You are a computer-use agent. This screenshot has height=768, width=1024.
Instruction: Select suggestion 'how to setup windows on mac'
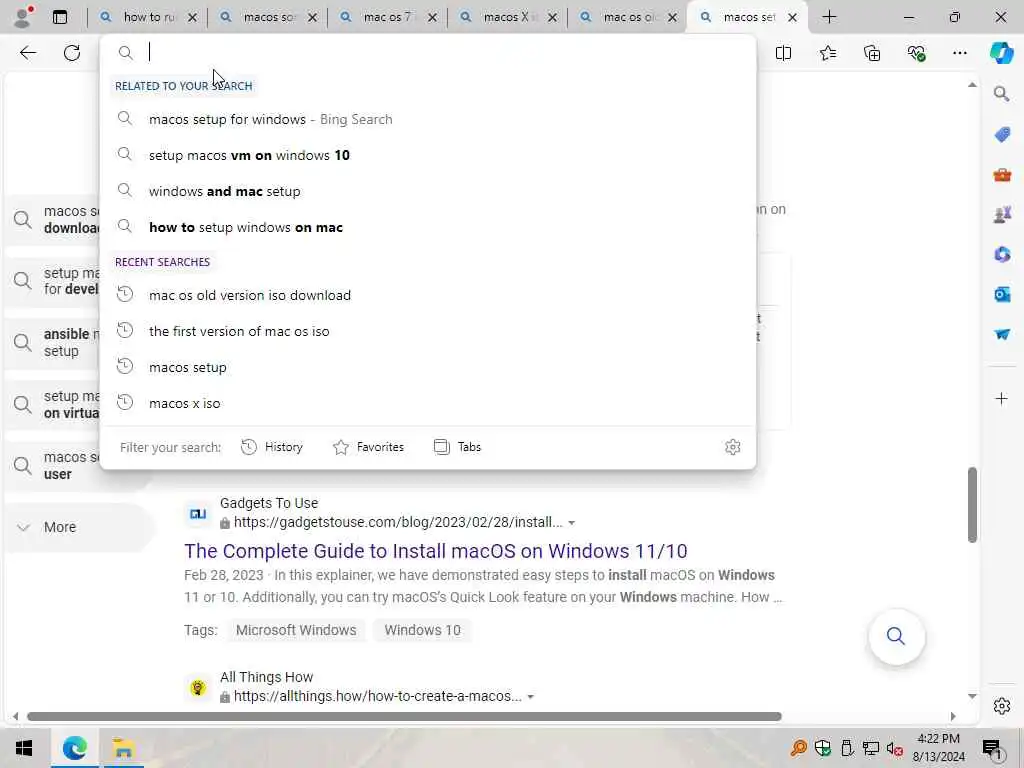[428, 227]
